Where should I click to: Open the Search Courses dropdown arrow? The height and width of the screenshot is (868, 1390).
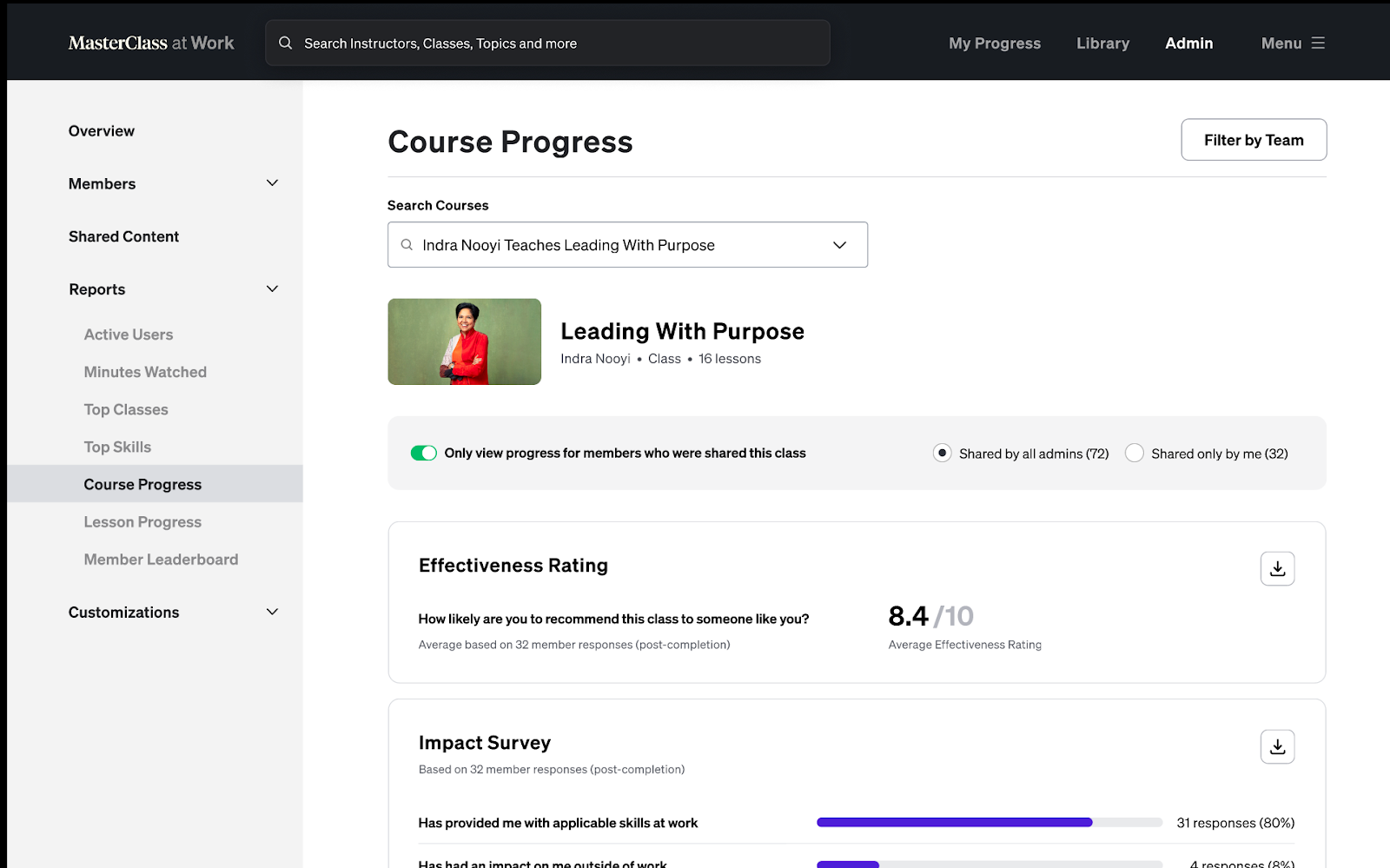[839, 245]
